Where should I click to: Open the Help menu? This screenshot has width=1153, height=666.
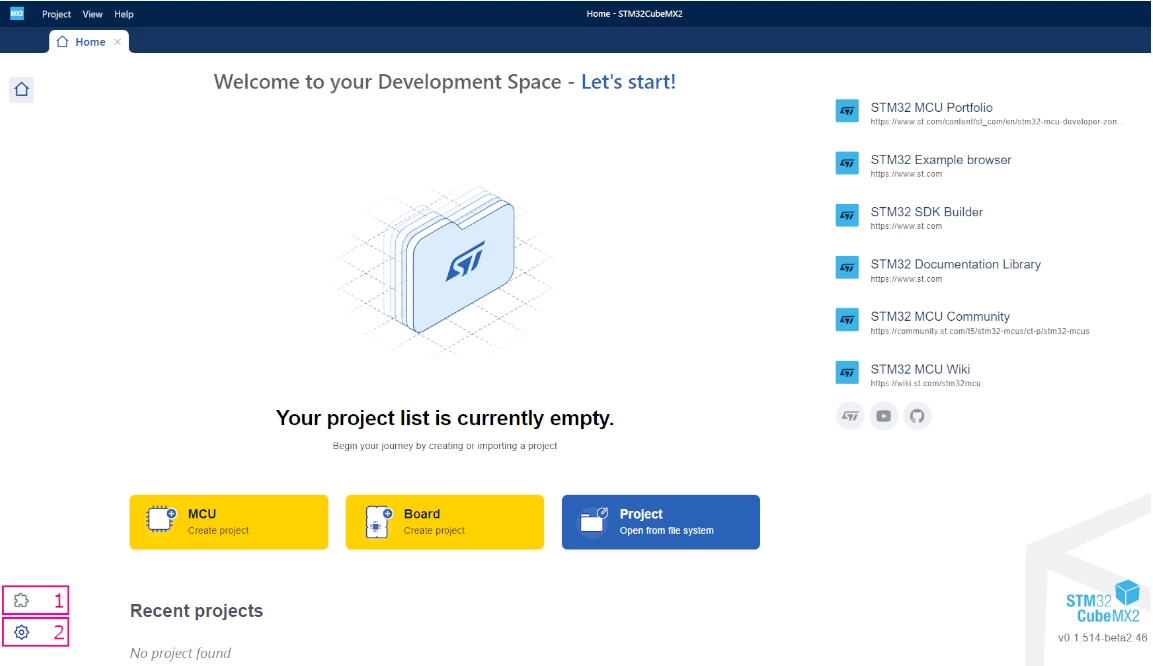tap(124, 14)
